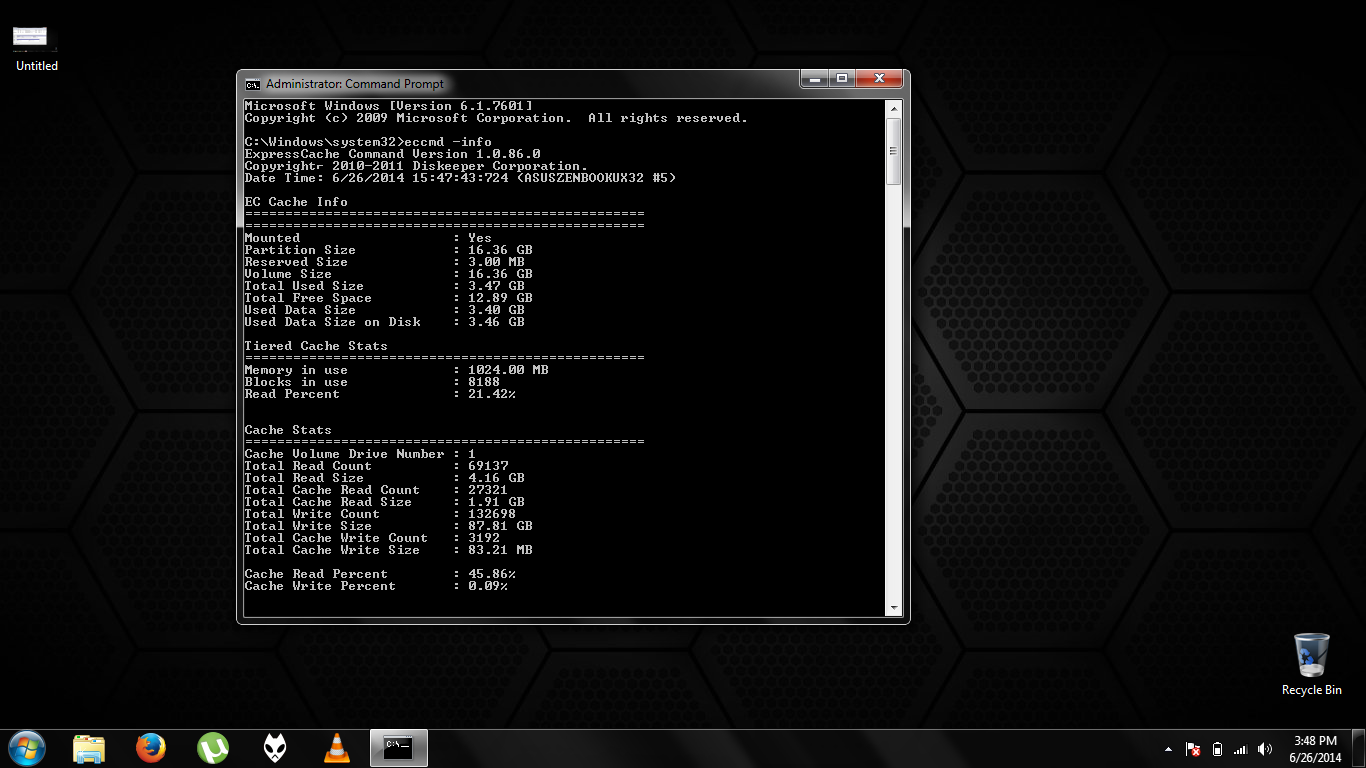Screen dimensions: 1366x768
Task: Click 'EC Cache Info' heading
Action: point(296,202)
